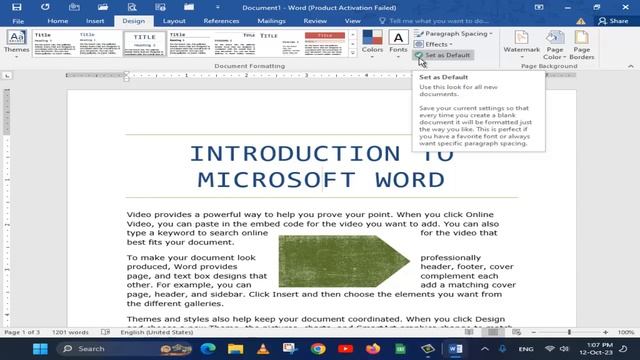Click the tab selector at ruler corner
640x360 pixels.
point(7,76)
